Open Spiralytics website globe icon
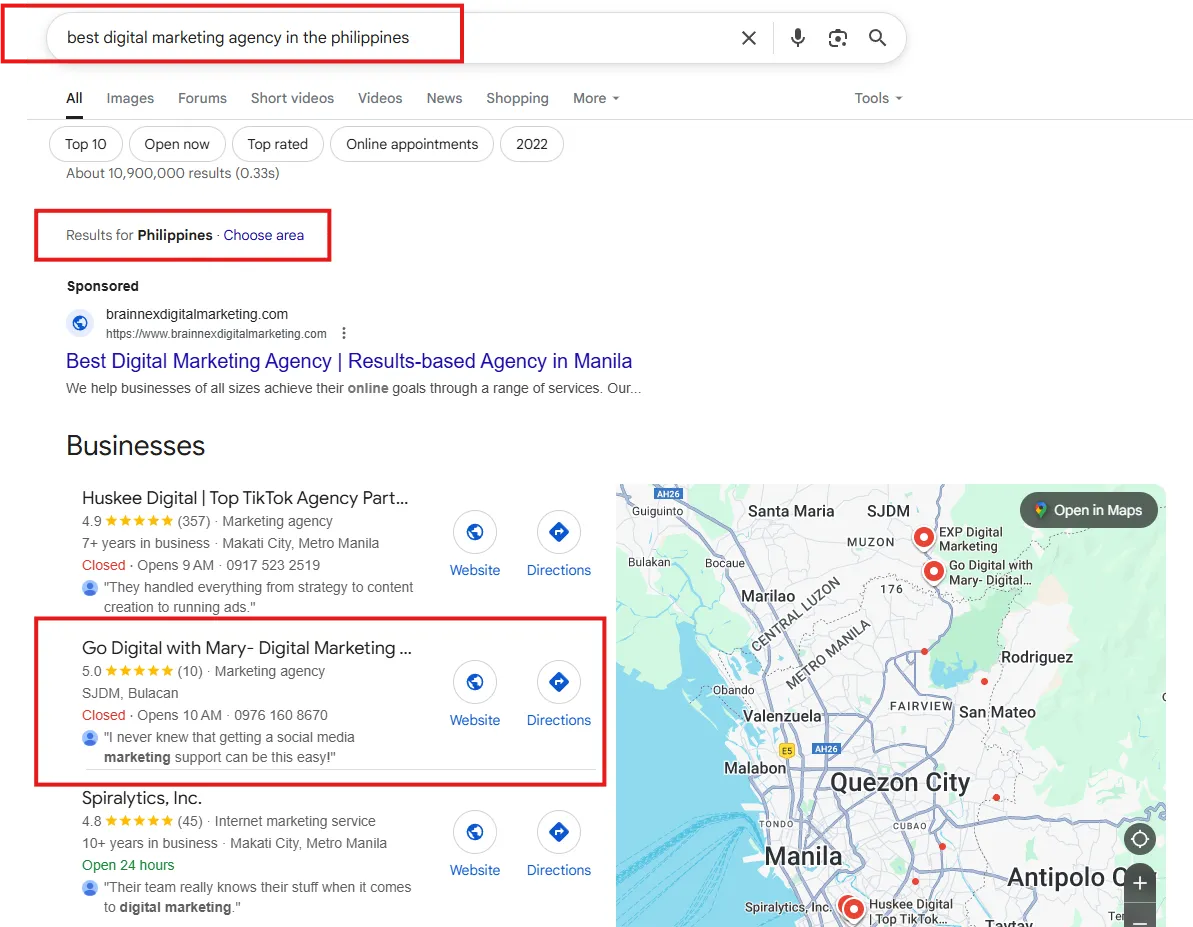Viewport: 1193px width, 927px height. click(475, 833)
